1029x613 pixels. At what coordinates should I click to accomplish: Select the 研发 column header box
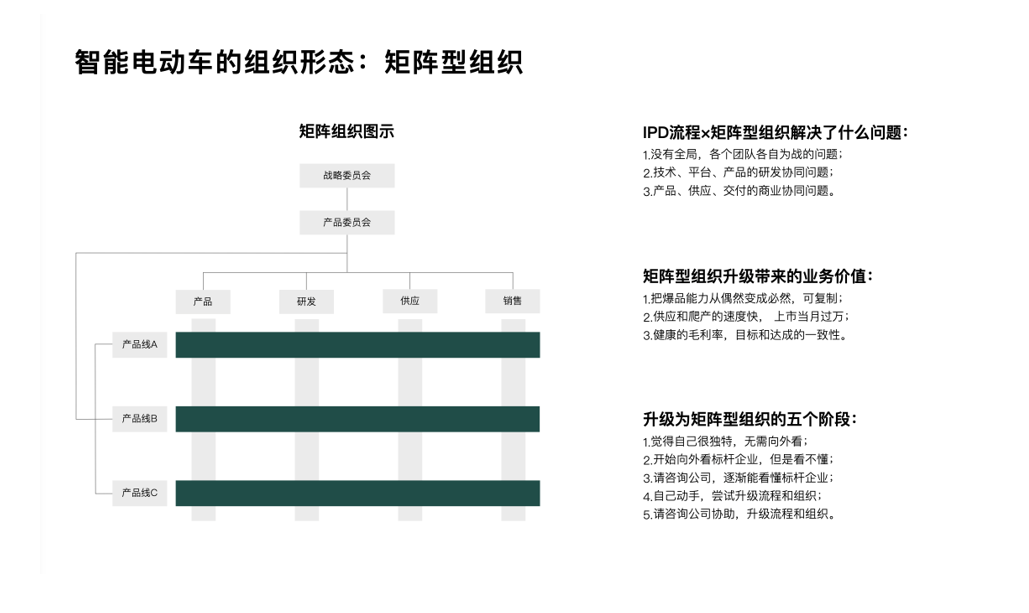tap(306, 301)
